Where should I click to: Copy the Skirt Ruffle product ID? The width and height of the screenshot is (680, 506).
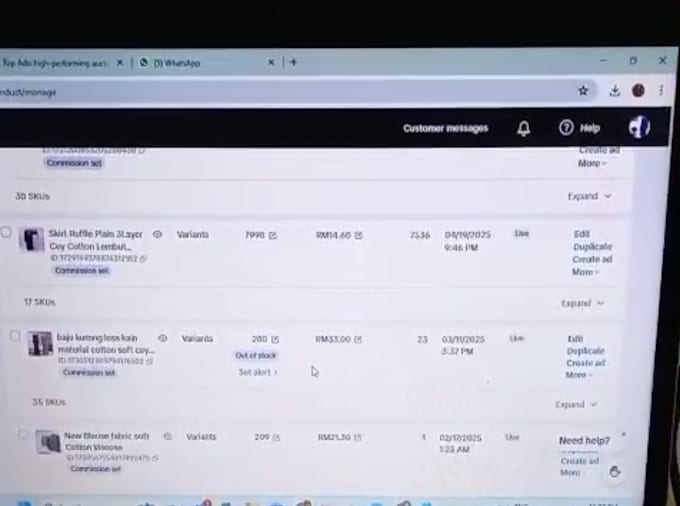(x=143, y=258)
